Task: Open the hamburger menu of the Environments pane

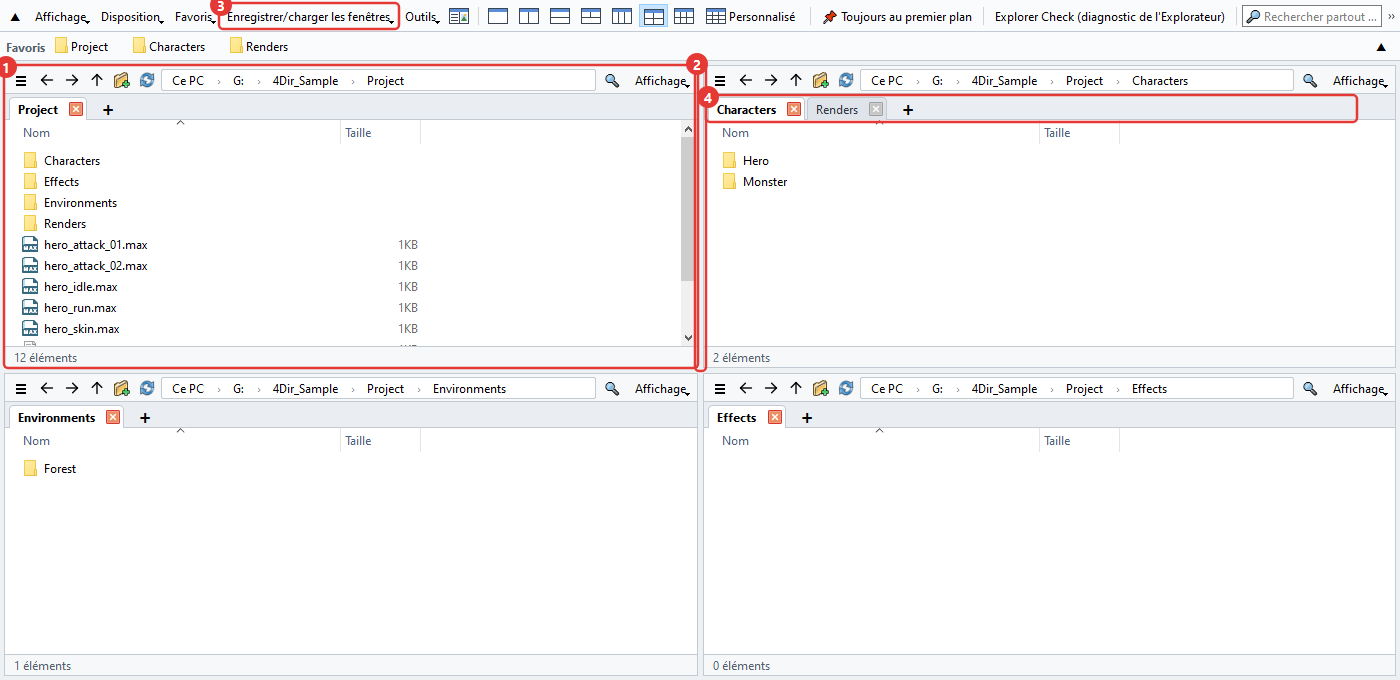Action: click(21, 389)
